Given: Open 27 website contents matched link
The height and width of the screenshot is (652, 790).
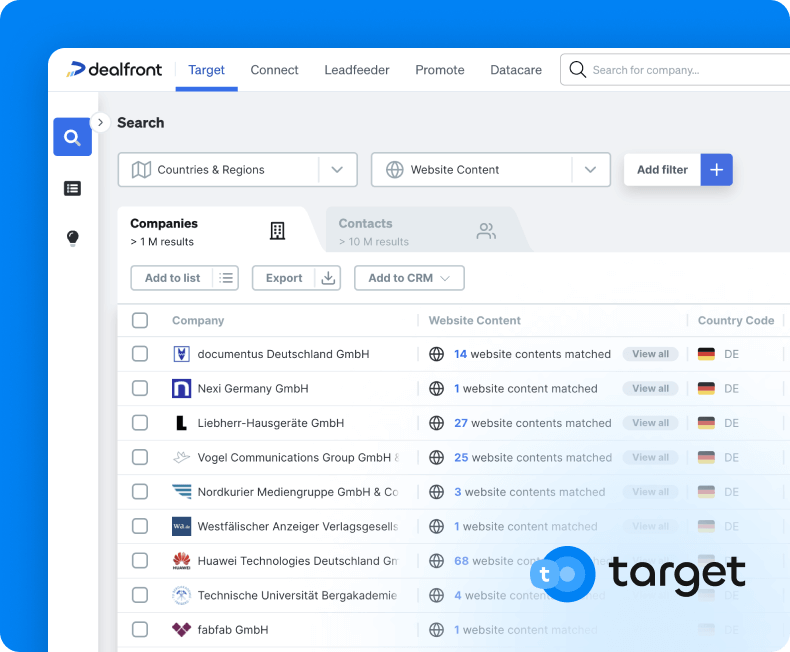Looking at the screenshot, I should tap(533, 423).
